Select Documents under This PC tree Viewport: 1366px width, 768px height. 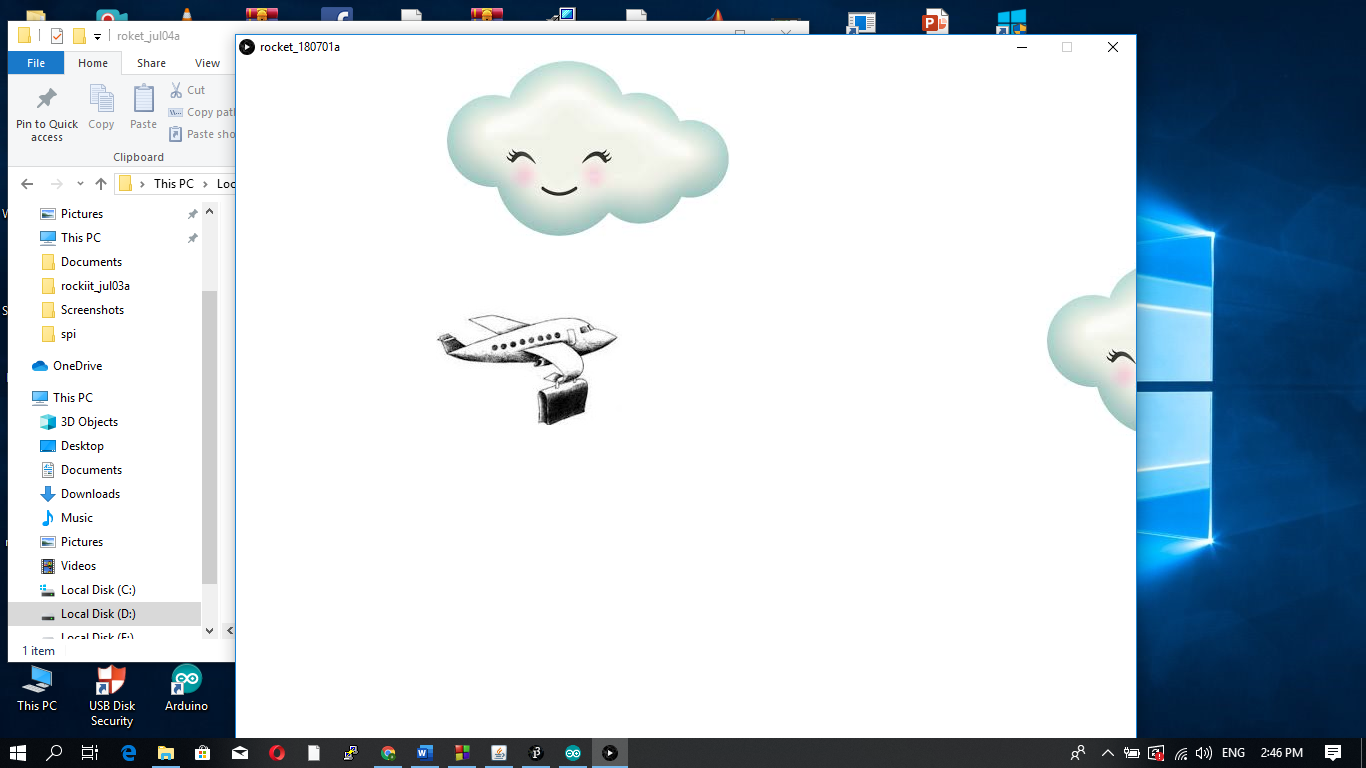91,470
